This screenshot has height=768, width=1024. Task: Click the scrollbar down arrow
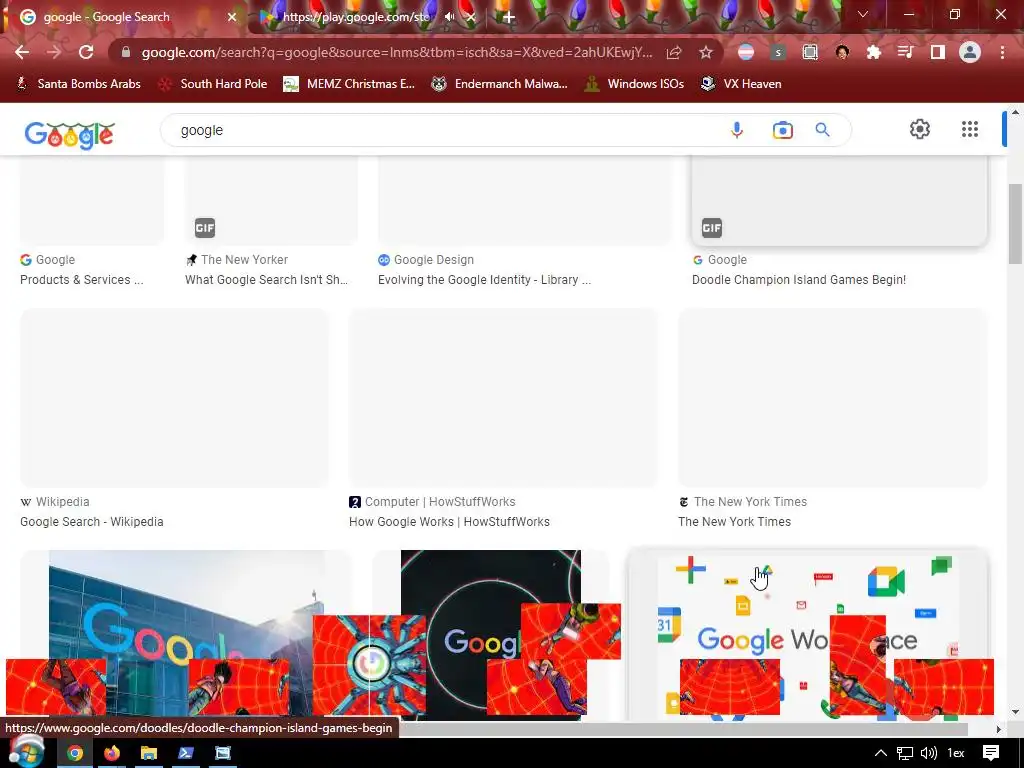[x=1014, y=712]
